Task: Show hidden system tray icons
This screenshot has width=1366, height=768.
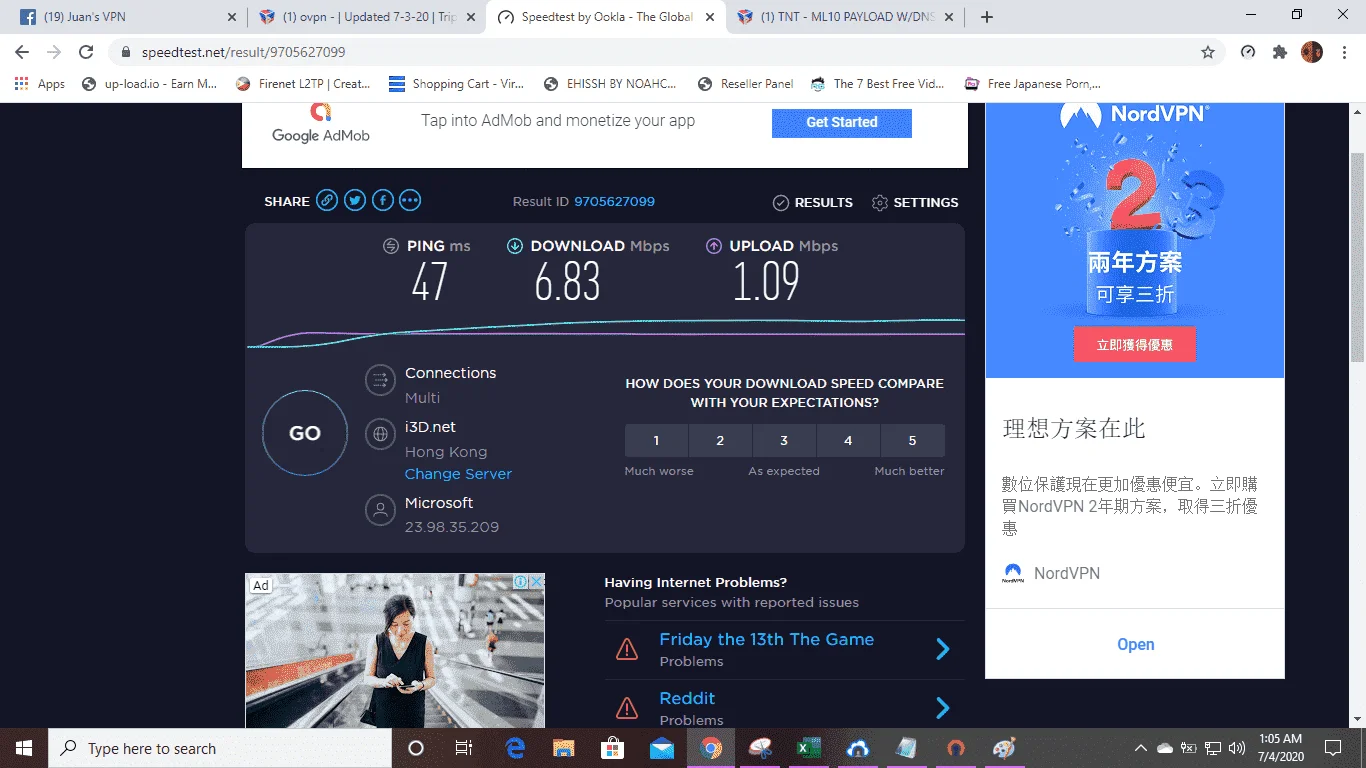Action: [1141, 748]
